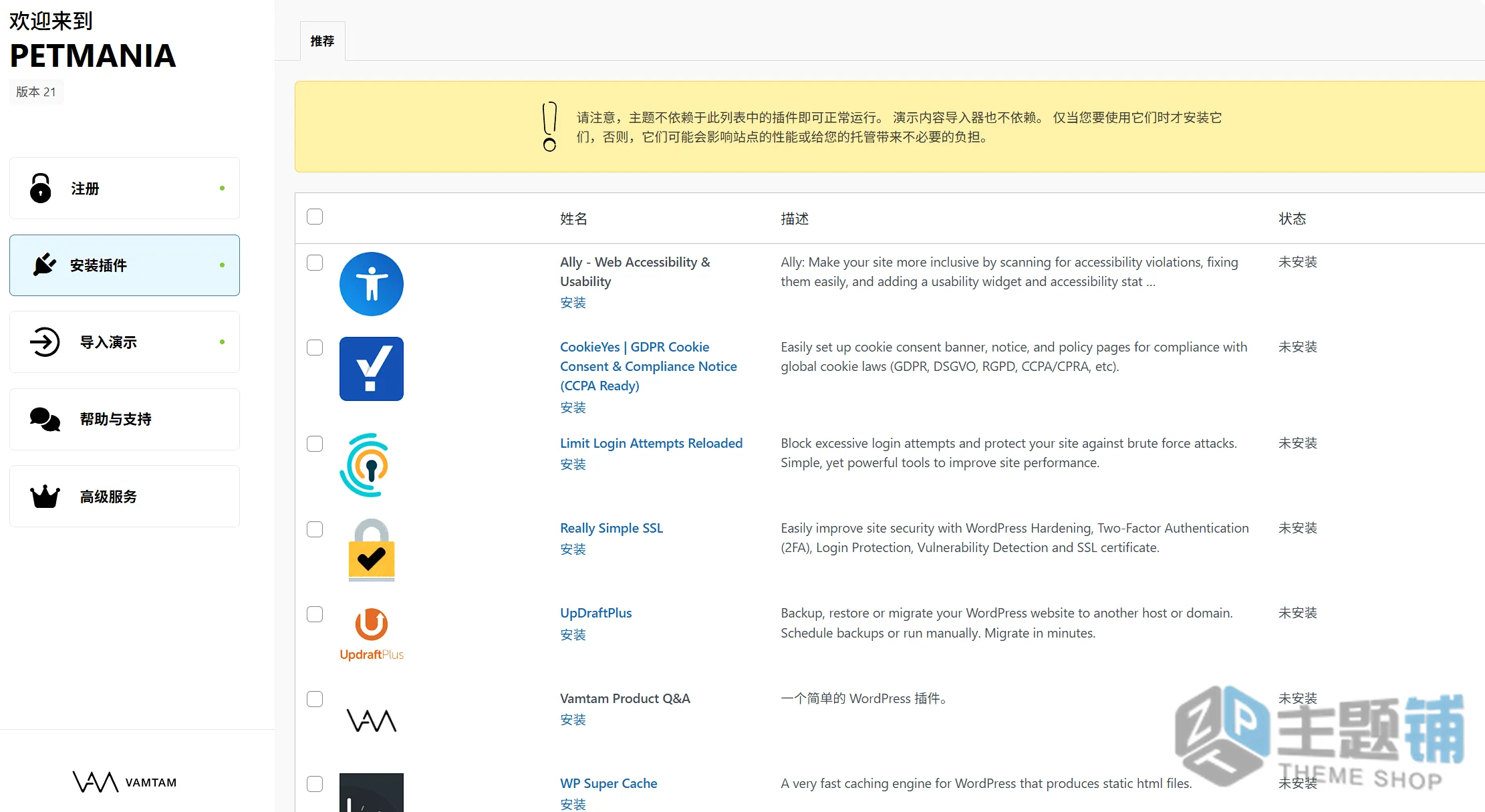Check the UpDraftPlus checkbox
1485x812 pixels.
click(315, 614)
